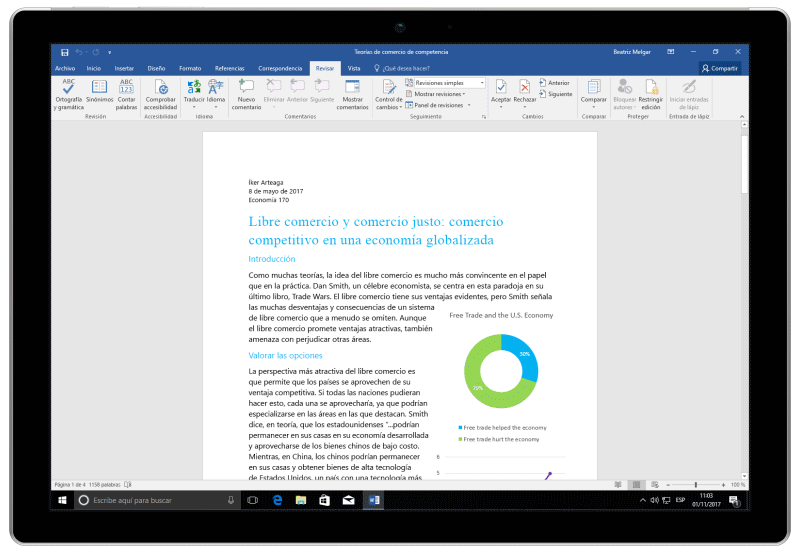Switch to the Correspondencia tab
Screen dimensions: 800x554
click(280, 68)
